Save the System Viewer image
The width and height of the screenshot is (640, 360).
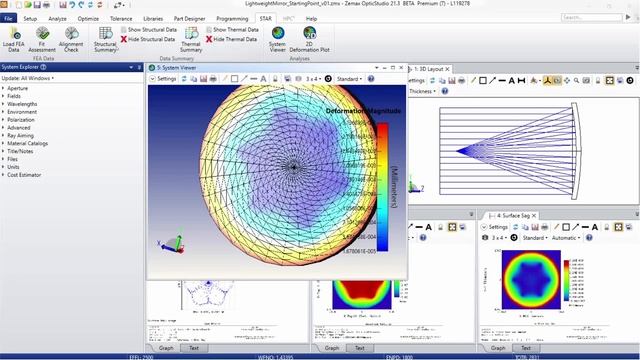(203, 79)
